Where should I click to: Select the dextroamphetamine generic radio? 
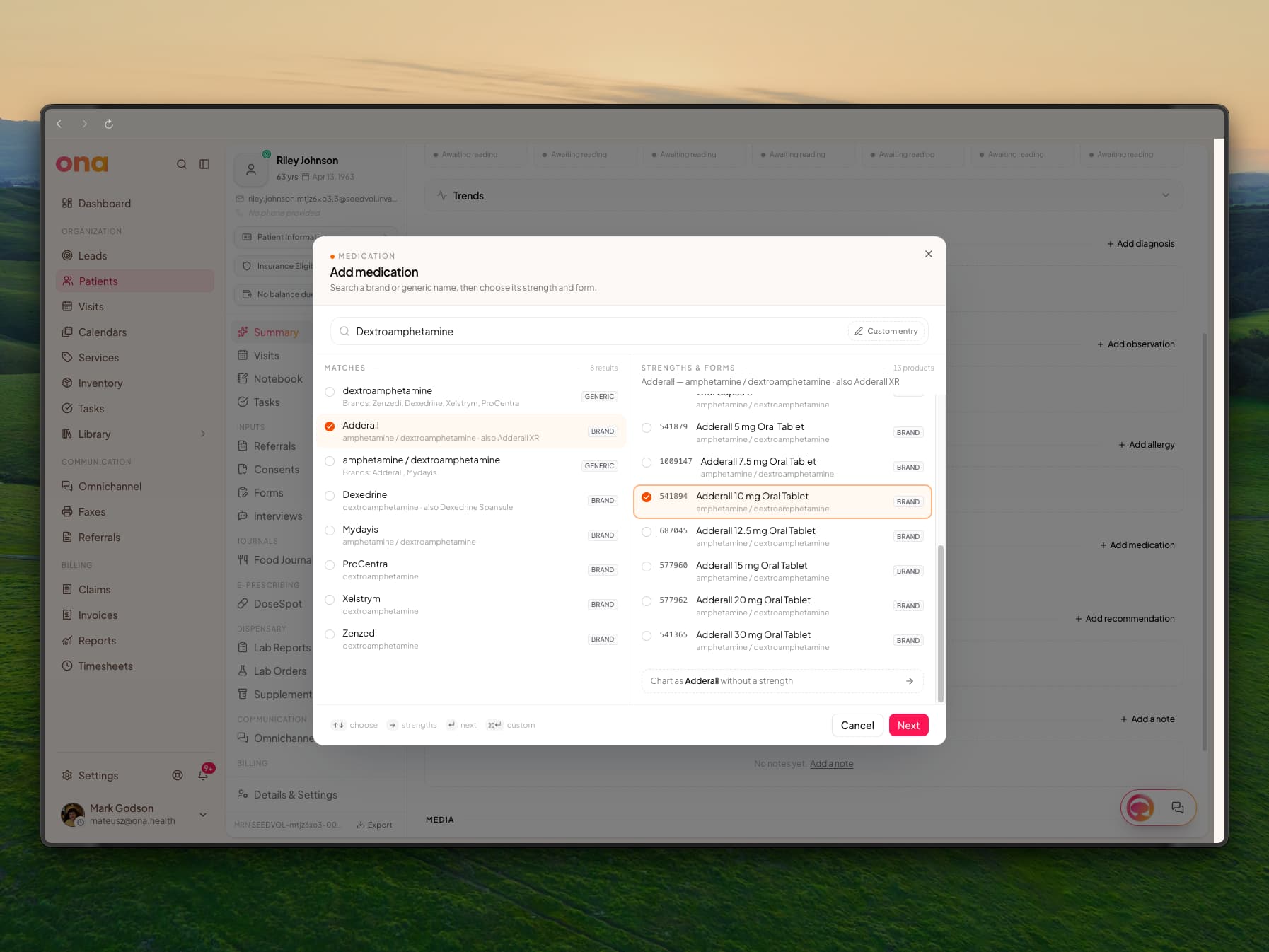tap(330, 392)
